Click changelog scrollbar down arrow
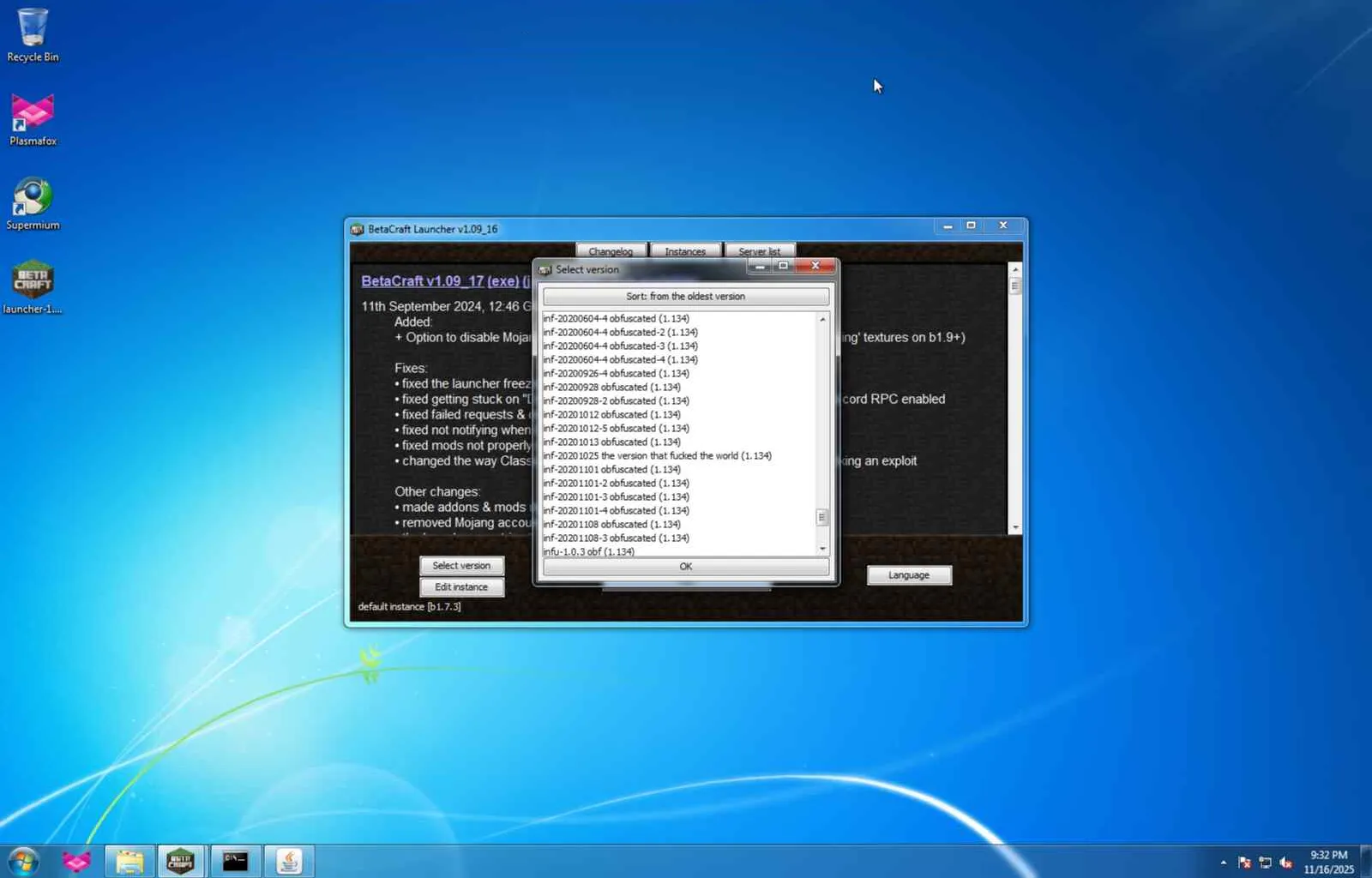This screenshot has width=1372, height=878. pyautogui.click(x=1015, y=528)
